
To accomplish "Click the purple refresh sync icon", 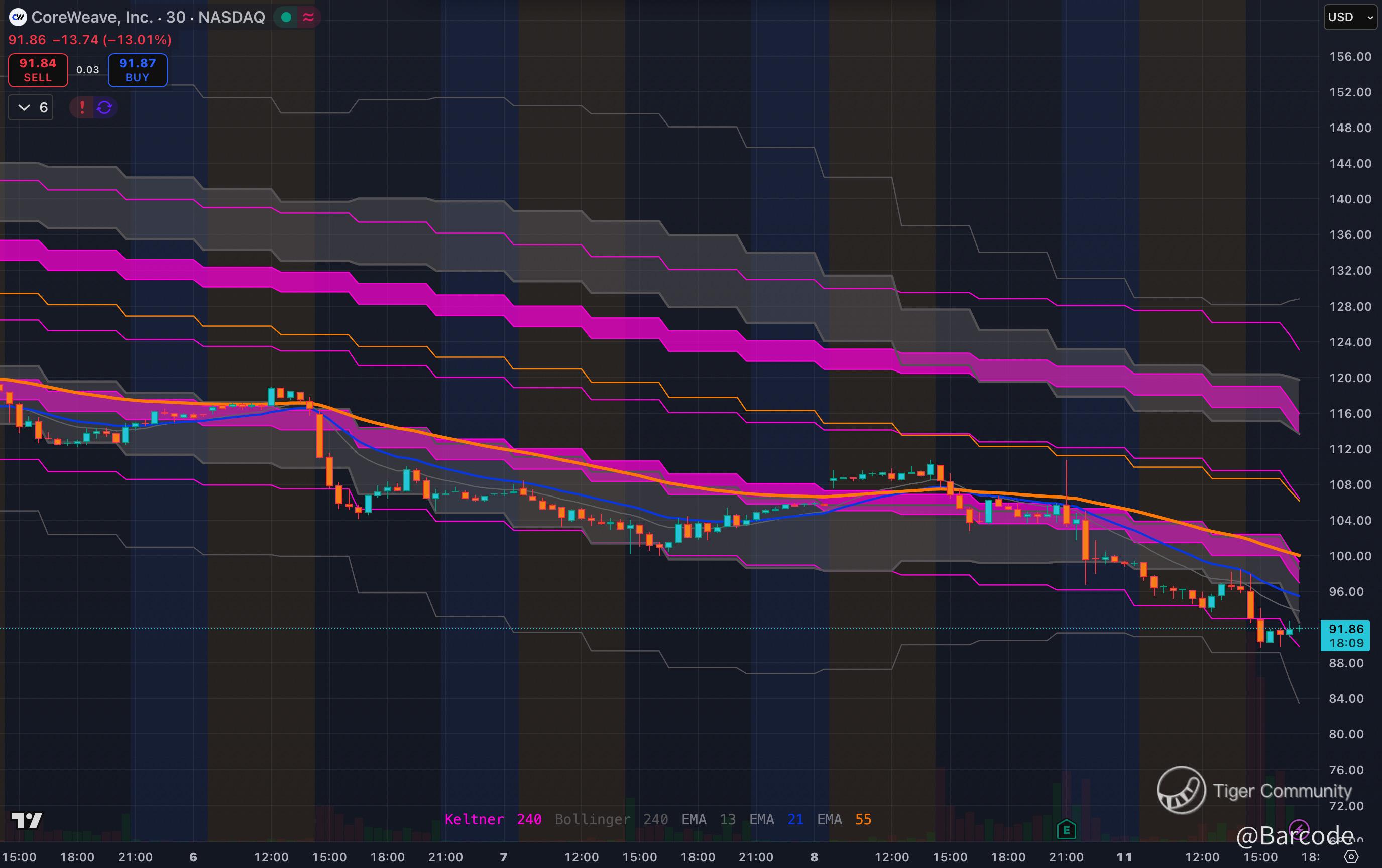I will tap(104, 107).
